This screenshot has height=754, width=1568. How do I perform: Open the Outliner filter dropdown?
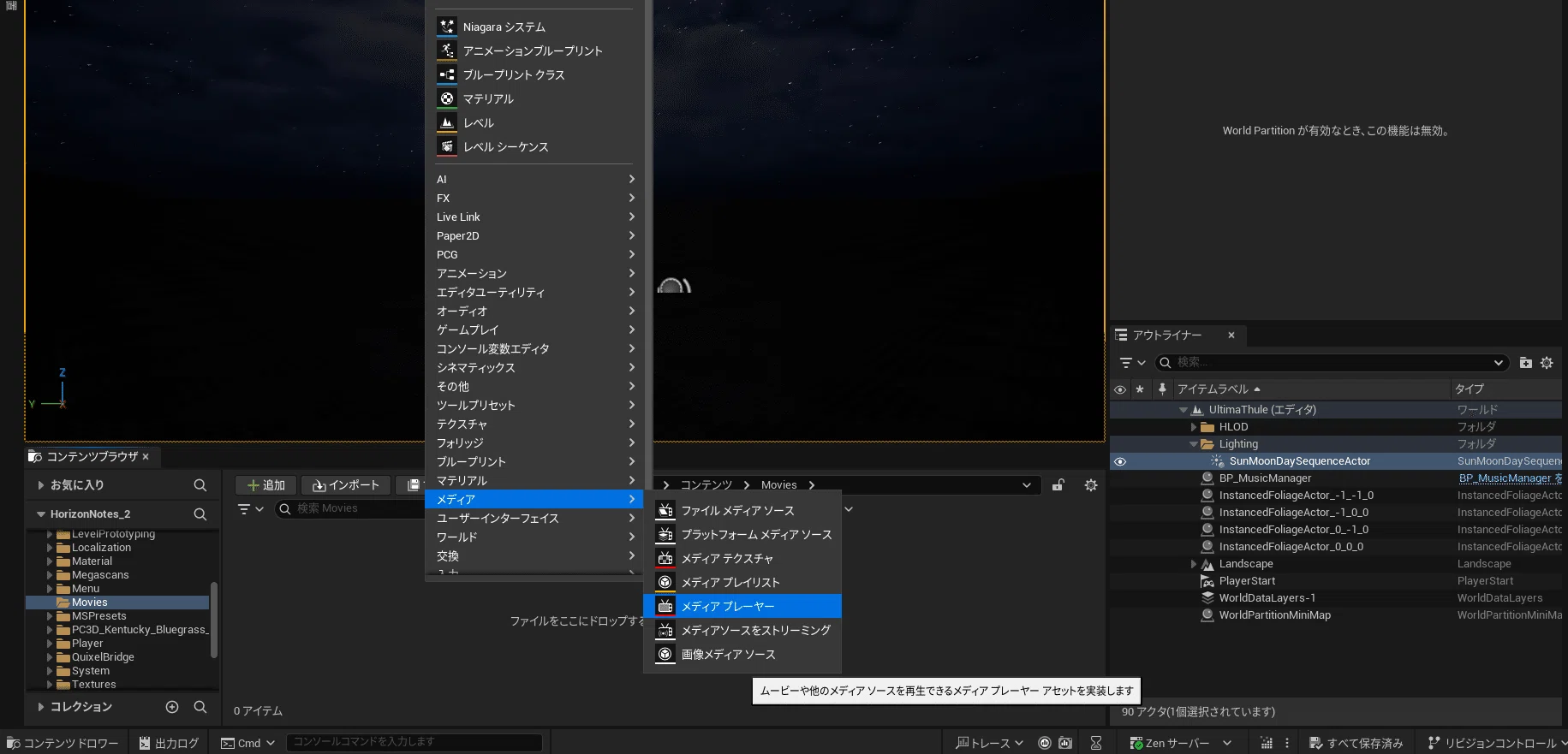[x=1132, y=363]
